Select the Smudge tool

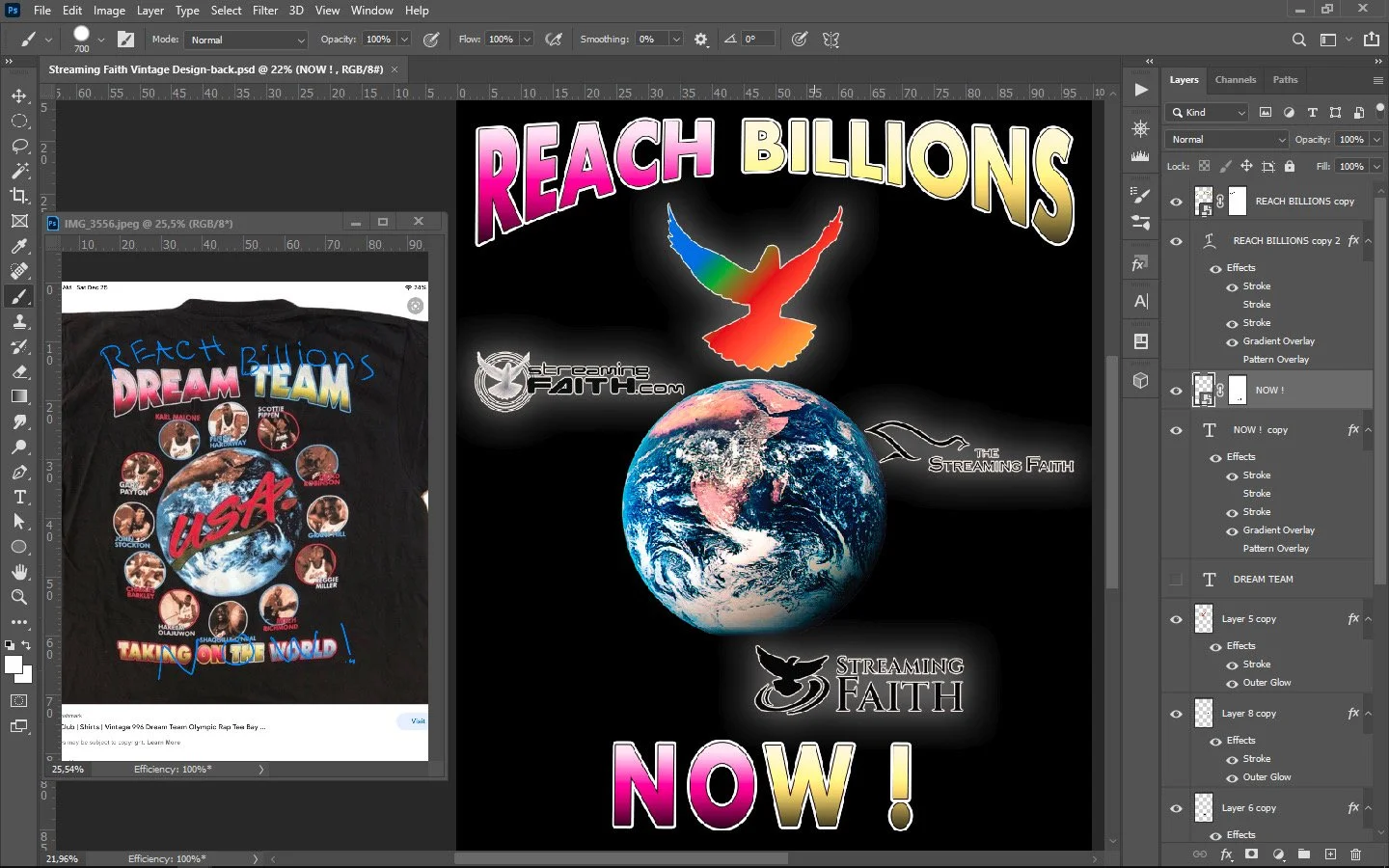(19, 422)
